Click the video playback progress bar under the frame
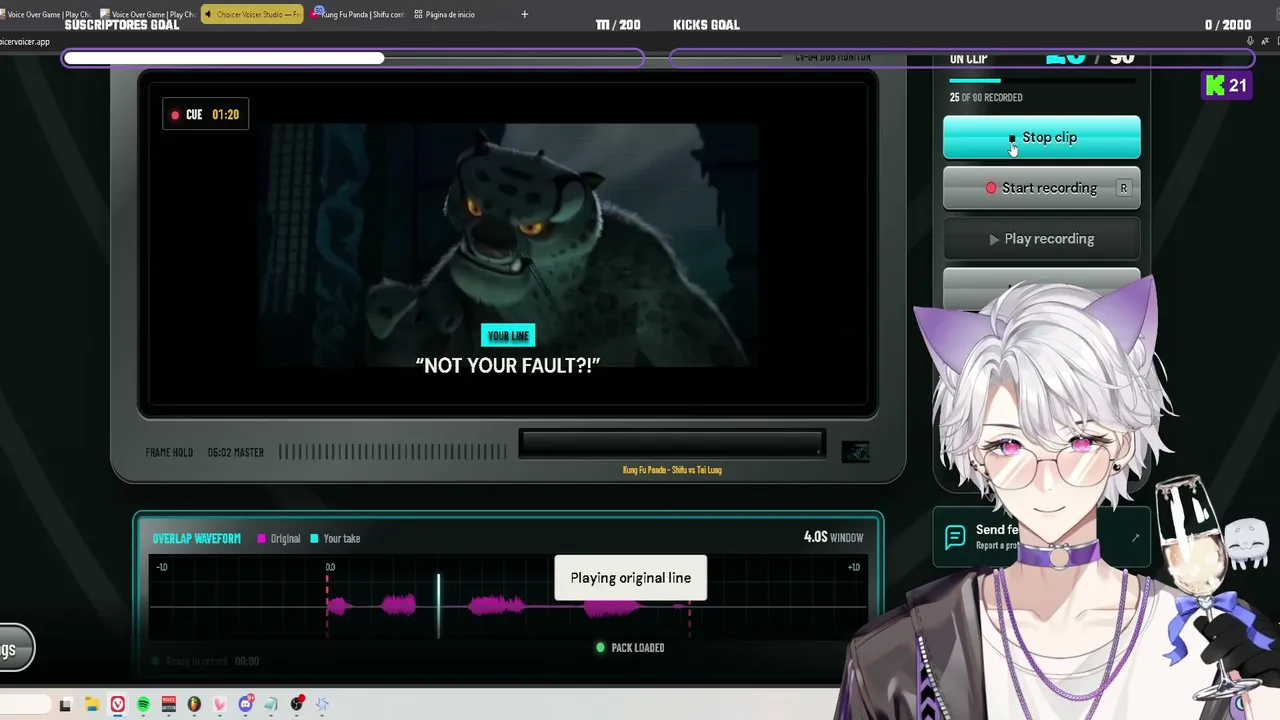Image resolution: width=1280 pixels, height=720 pixels. [671, 444]
